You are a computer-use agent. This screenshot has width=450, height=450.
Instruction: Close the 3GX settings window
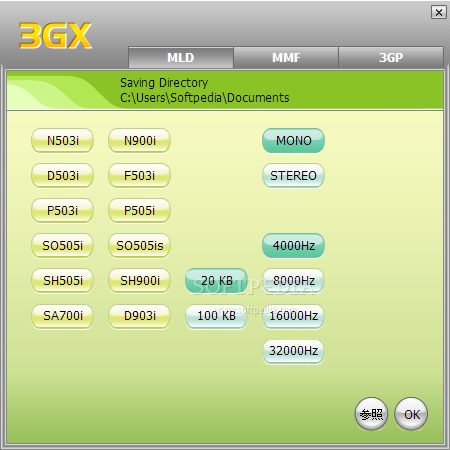[x=439, y=12]
